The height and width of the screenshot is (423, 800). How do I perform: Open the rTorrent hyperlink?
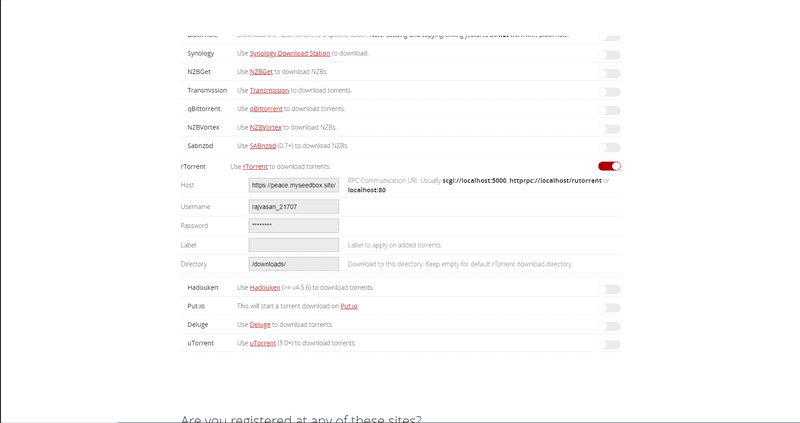pos(255,167)
